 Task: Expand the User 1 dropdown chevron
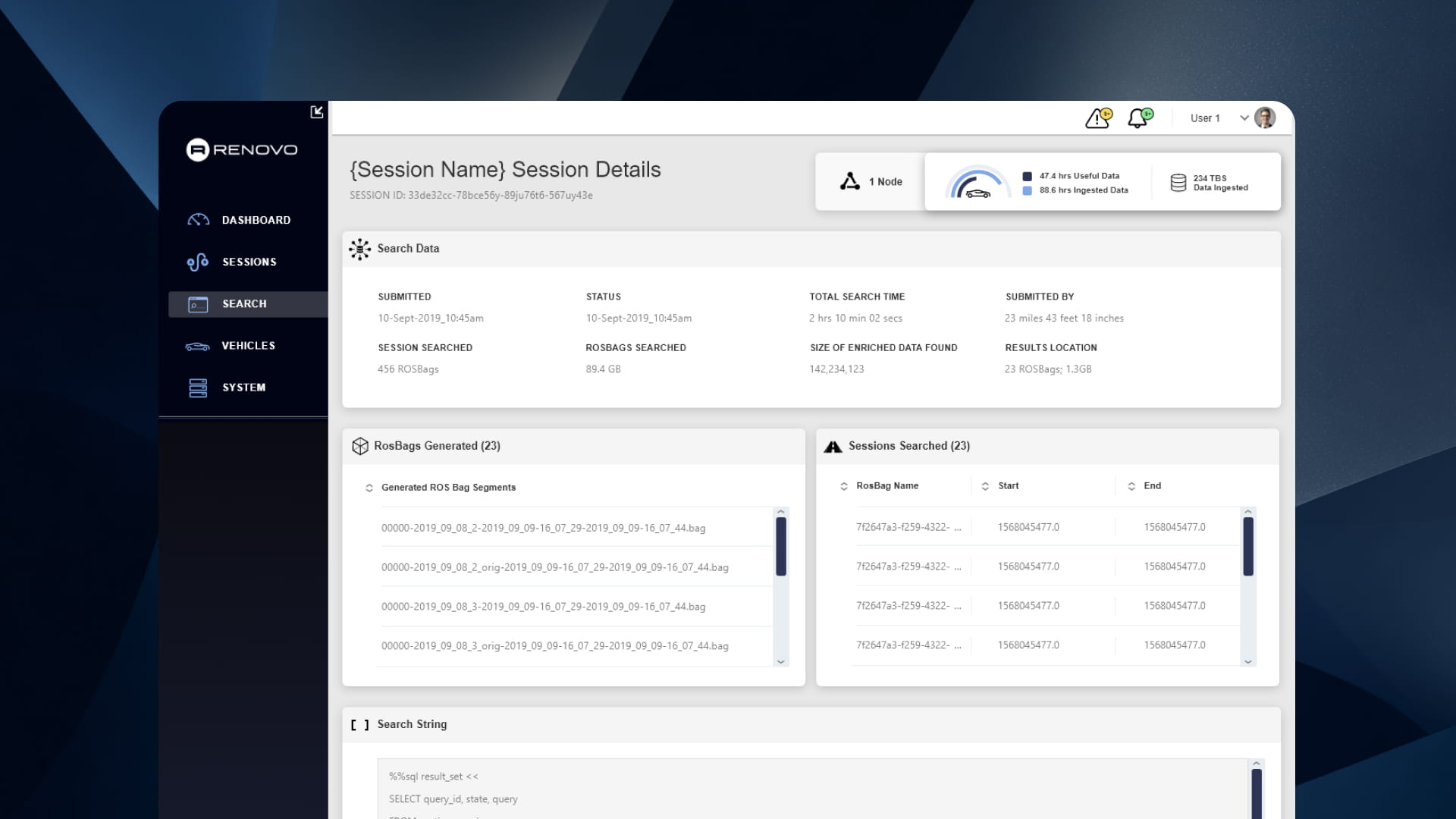tap(1244, 118)
